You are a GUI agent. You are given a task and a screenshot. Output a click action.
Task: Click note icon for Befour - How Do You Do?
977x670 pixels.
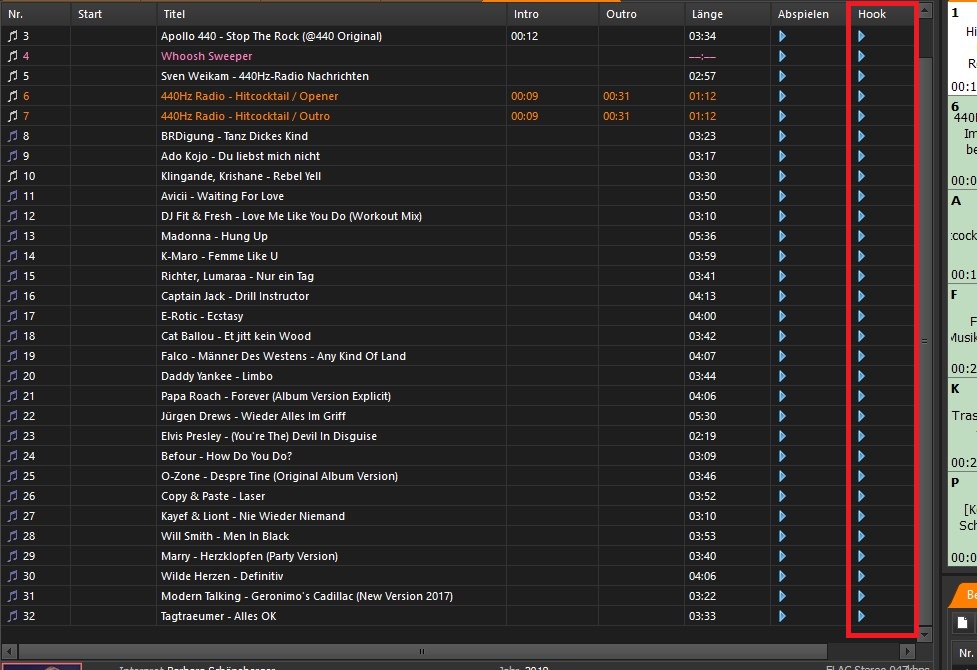[x=12, y=456]
